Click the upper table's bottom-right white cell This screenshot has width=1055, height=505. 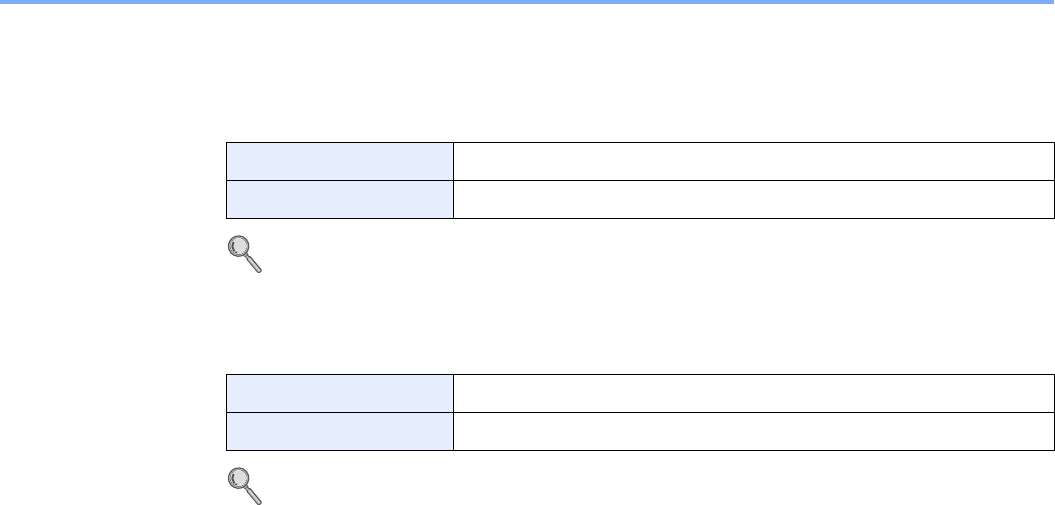coord(754,199)
